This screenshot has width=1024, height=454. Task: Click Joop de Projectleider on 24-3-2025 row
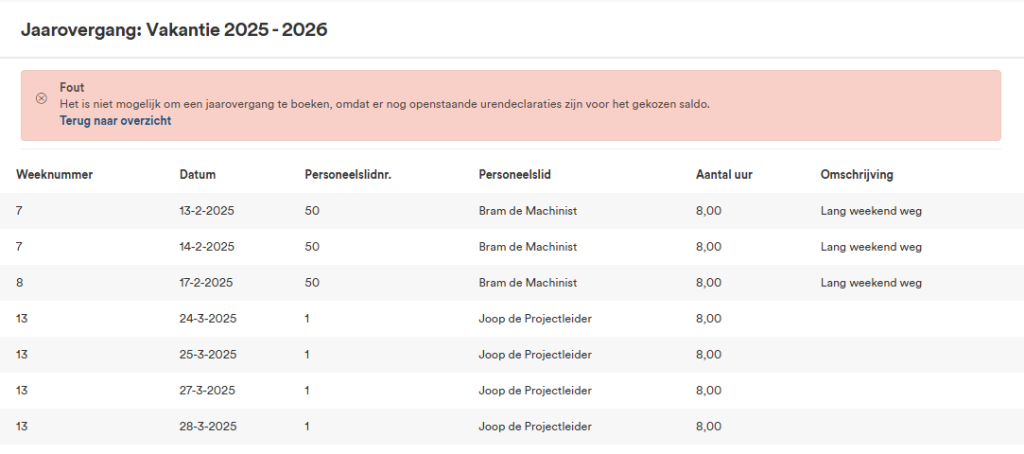pyautogui.click(x=535, y=319)
